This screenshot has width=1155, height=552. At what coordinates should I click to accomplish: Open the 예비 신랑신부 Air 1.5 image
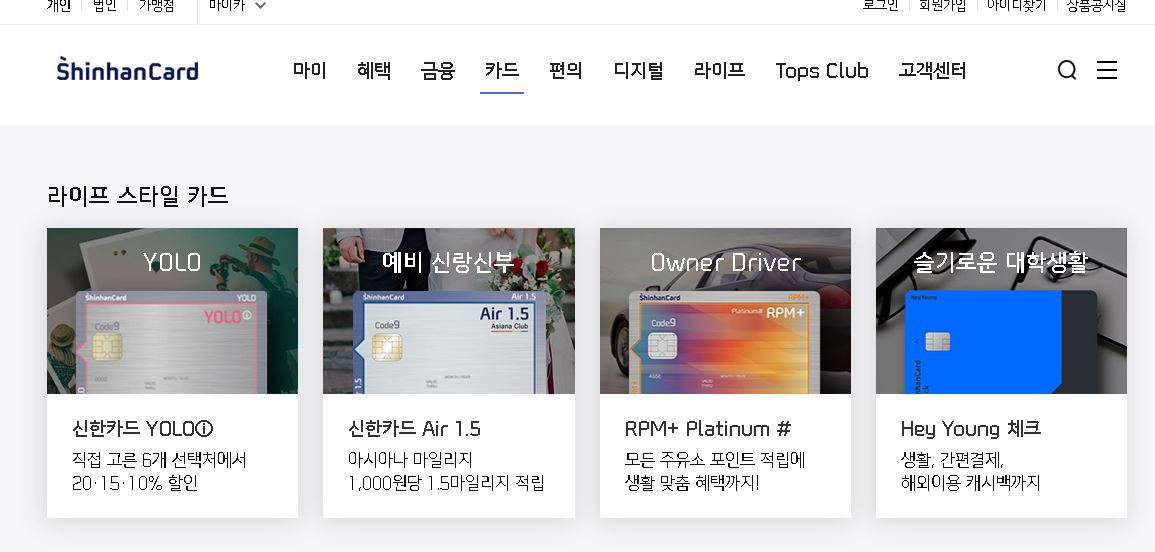tap(449, 310)
